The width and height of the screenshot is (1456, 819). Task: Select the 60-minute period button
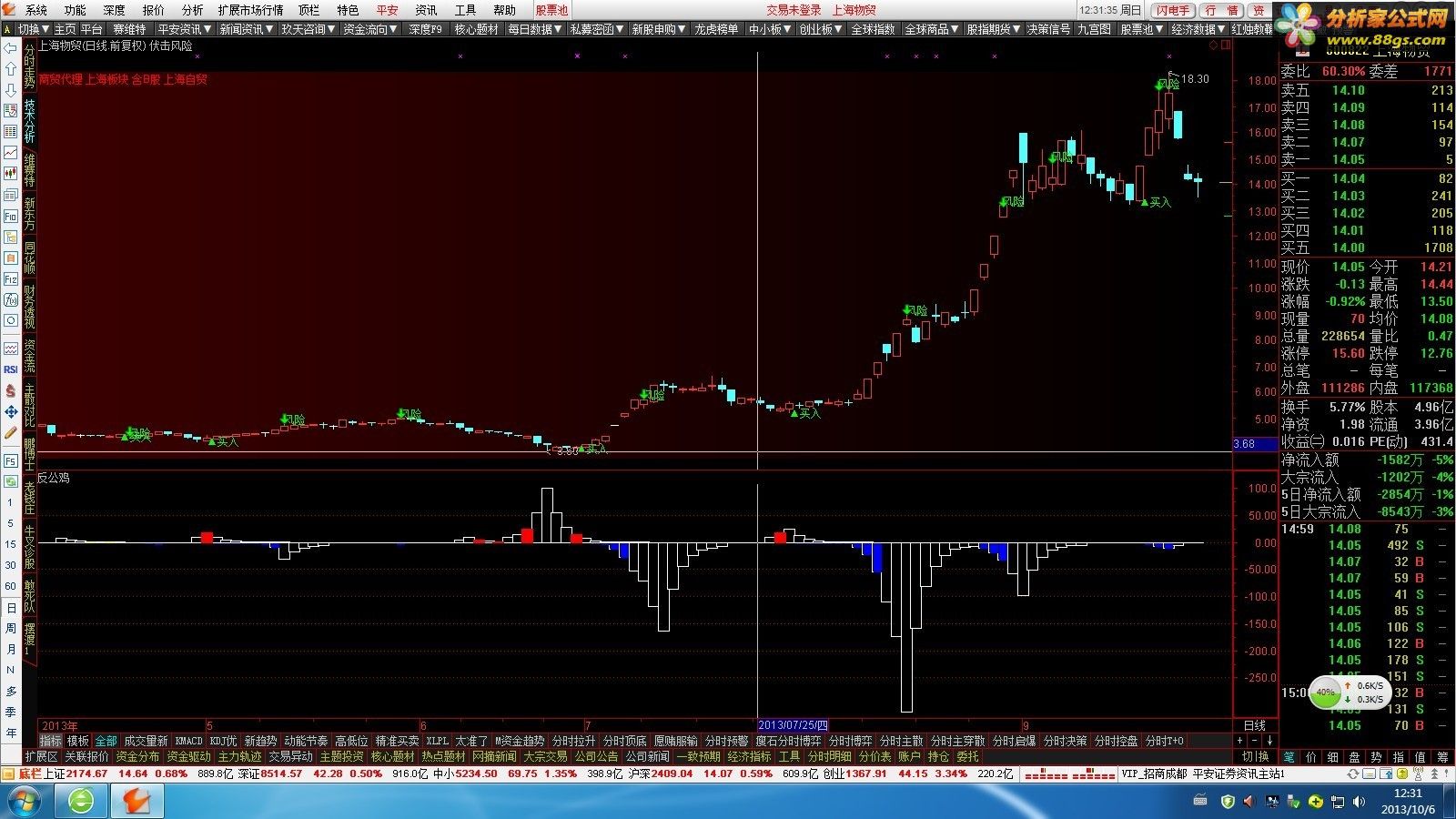[11, 586]
